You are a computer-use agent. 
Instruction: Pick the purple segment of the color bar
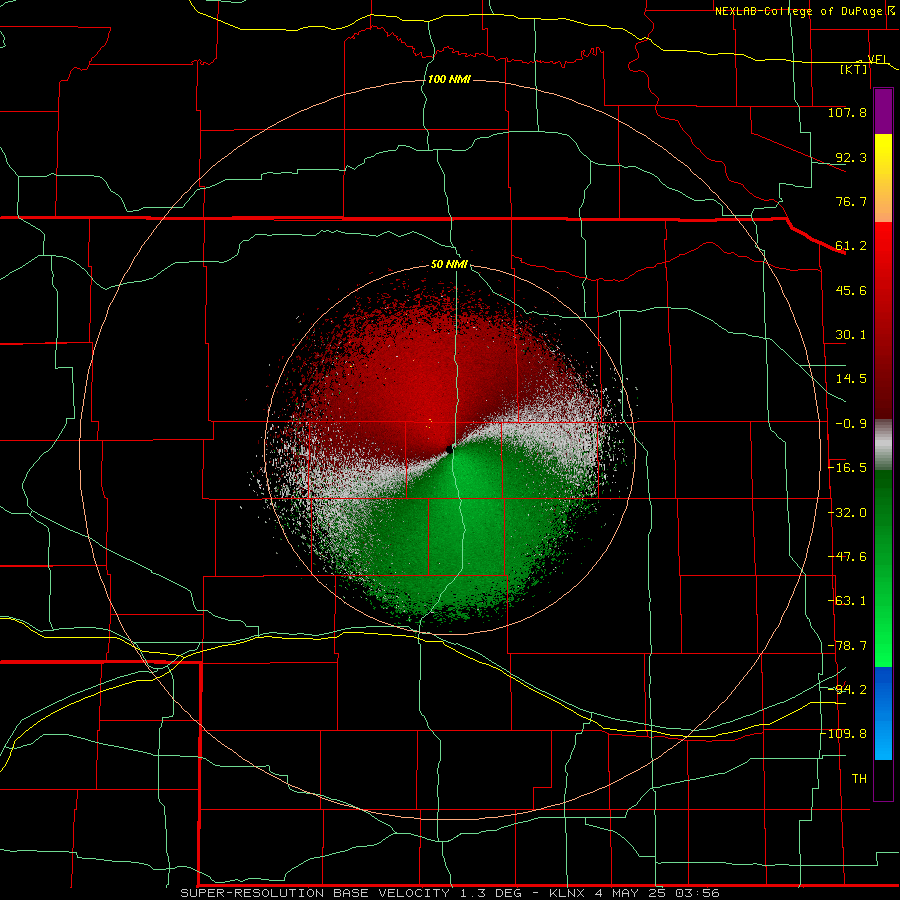[883, 111]
